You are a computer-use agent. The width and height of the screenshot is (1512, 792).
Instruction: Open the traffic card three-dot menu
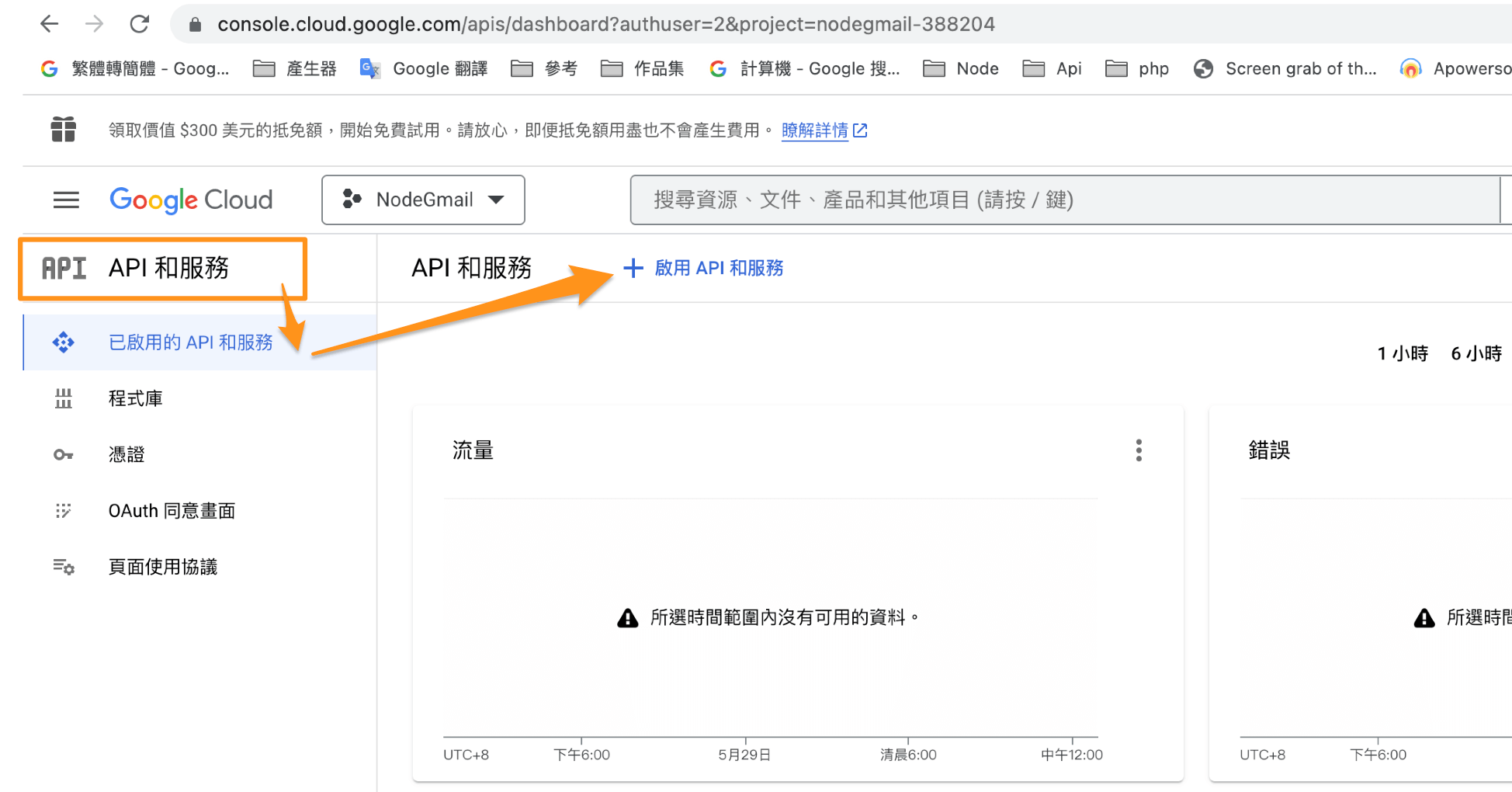(x=1138, y=450)
